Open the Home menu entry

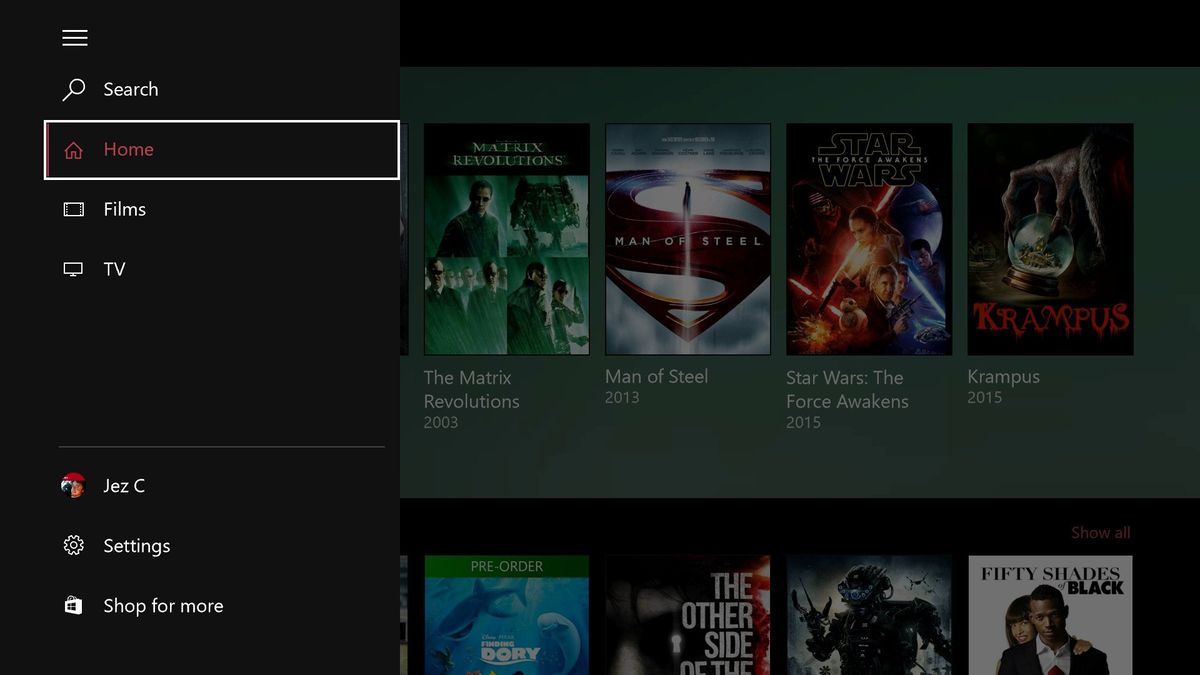click(x=129, y=149)
